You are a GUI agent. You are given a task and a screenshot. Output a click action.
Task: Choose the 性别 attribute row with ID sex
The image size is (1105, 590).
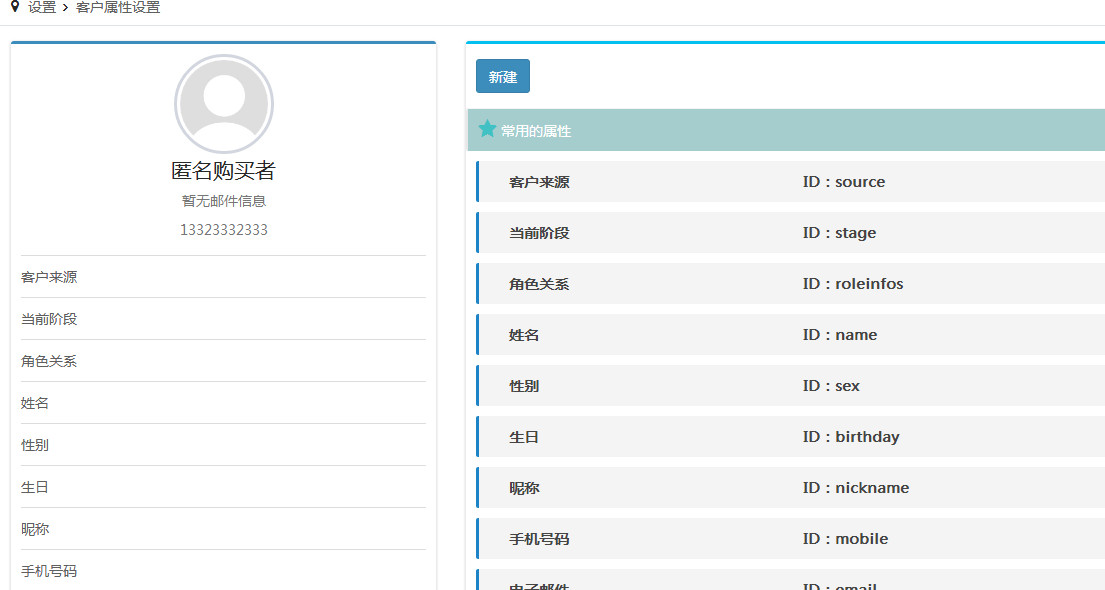[x=790, y=386]
